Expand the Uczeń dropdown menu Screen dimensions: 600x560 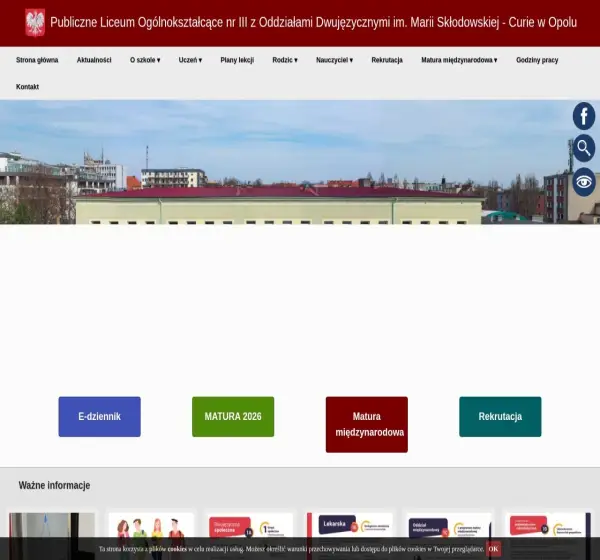point(190,60)
